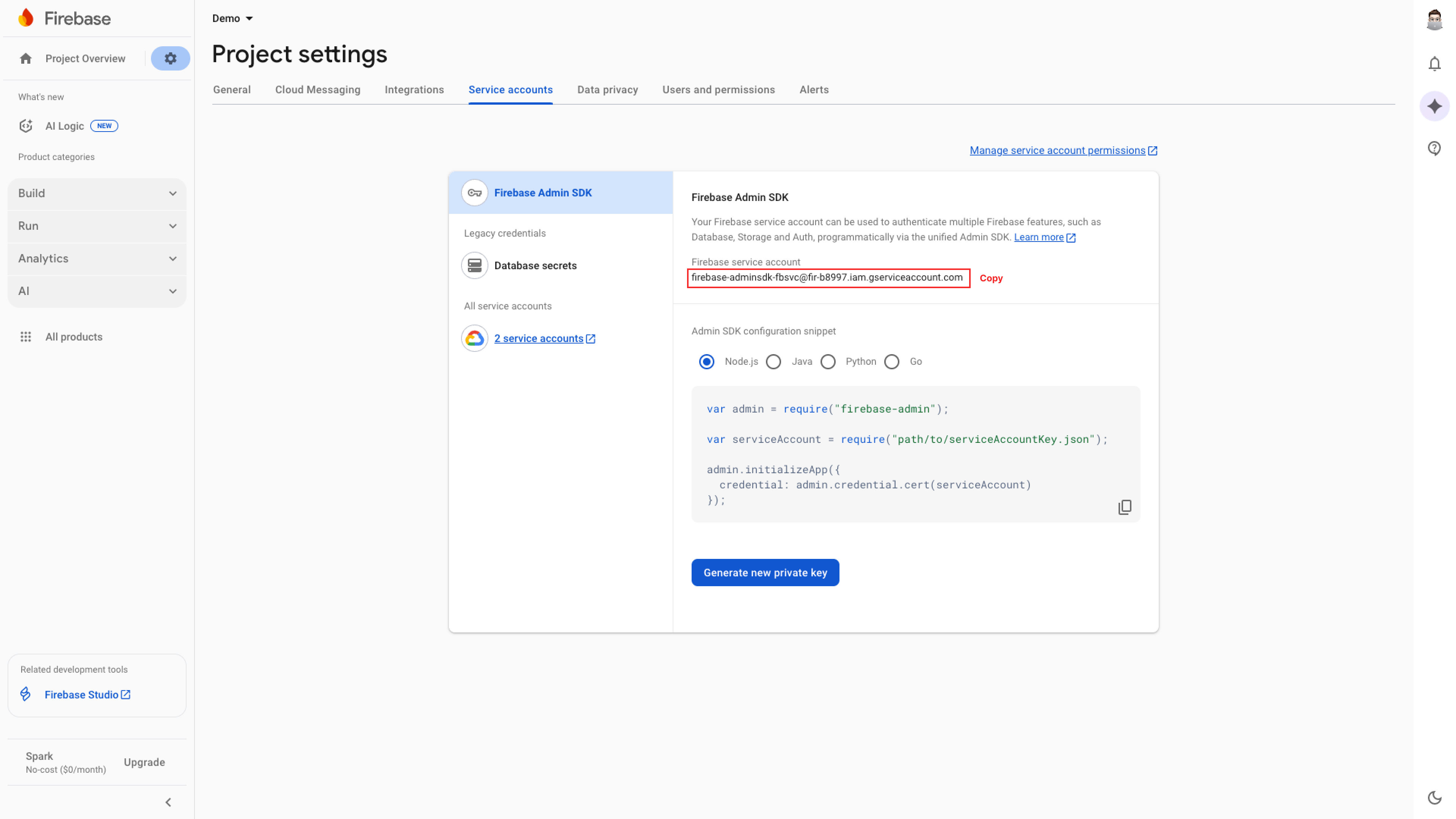Click the help question mark icon
1456x819 pixels.
coord(1434,149)
